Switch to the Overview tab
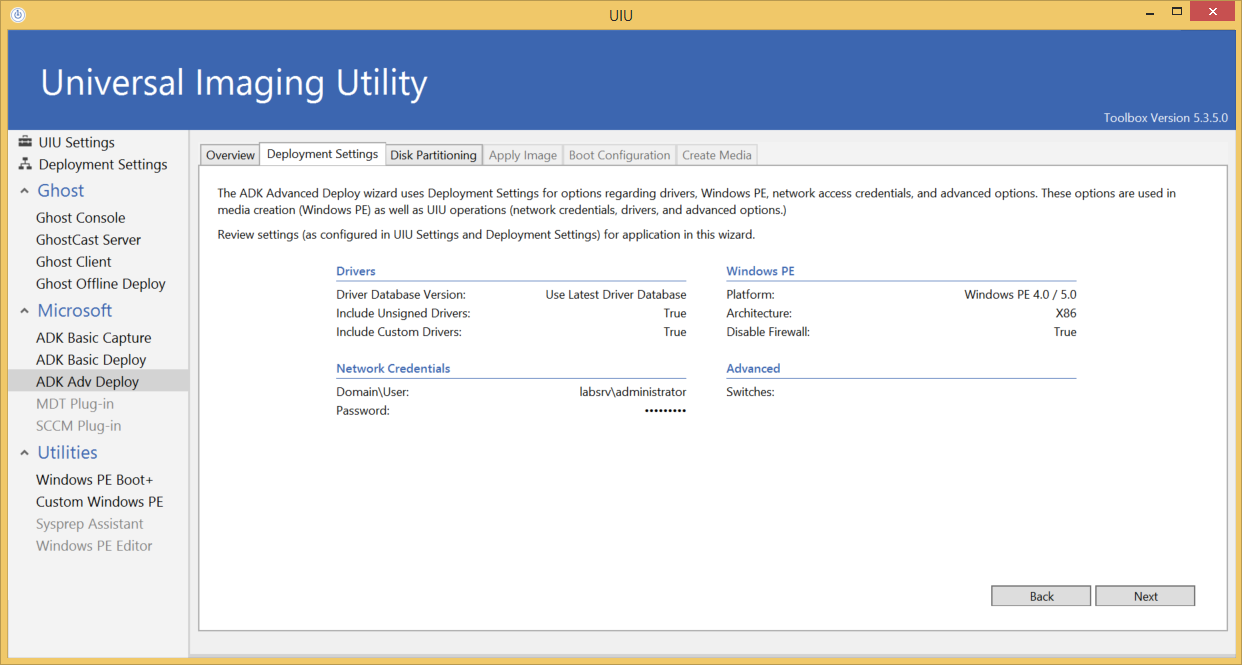 coord(231,155)
